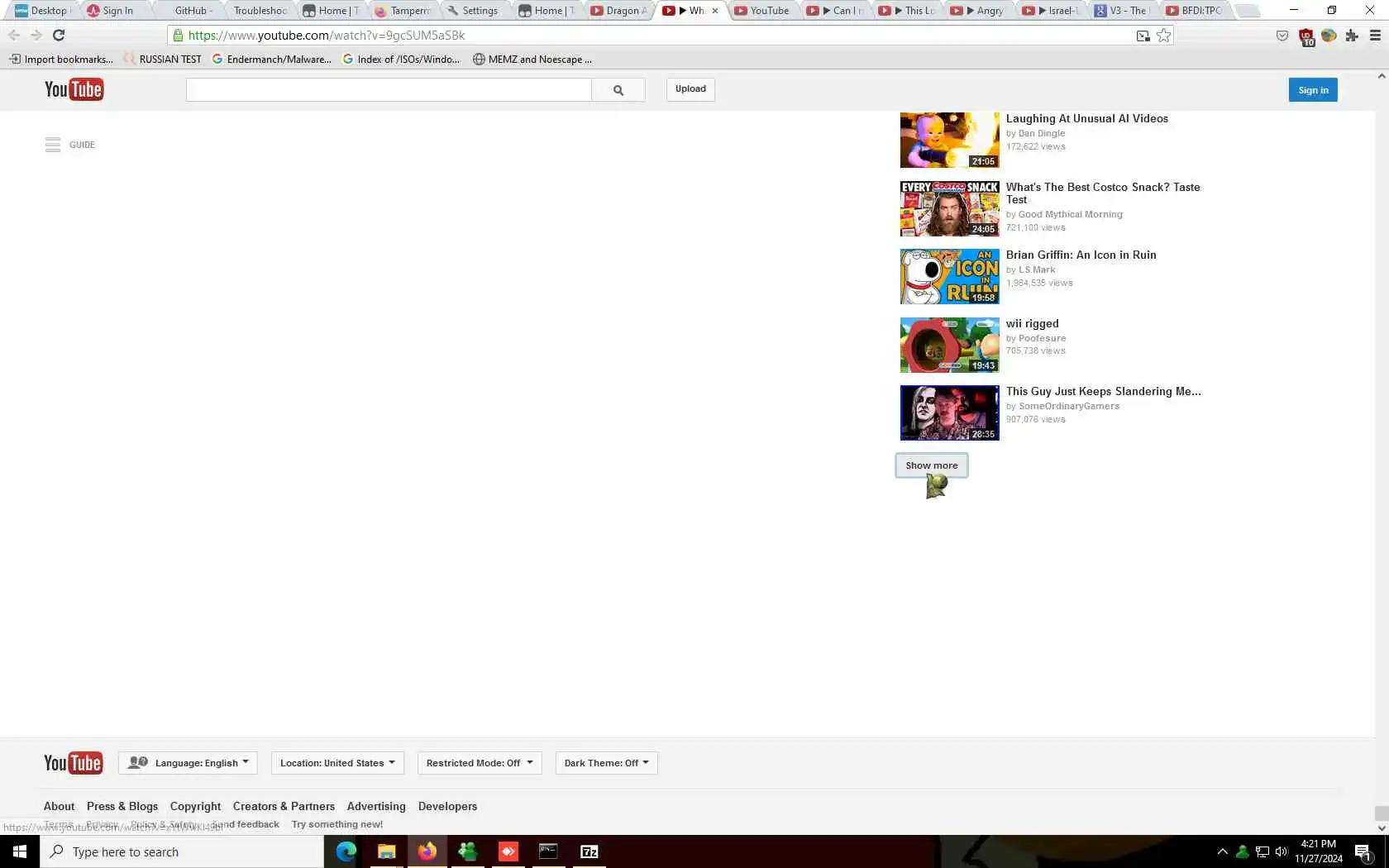Switch to the Settings browser tab
The height and width of the screenshot is (868, 1389).
(x=480, y=11)
